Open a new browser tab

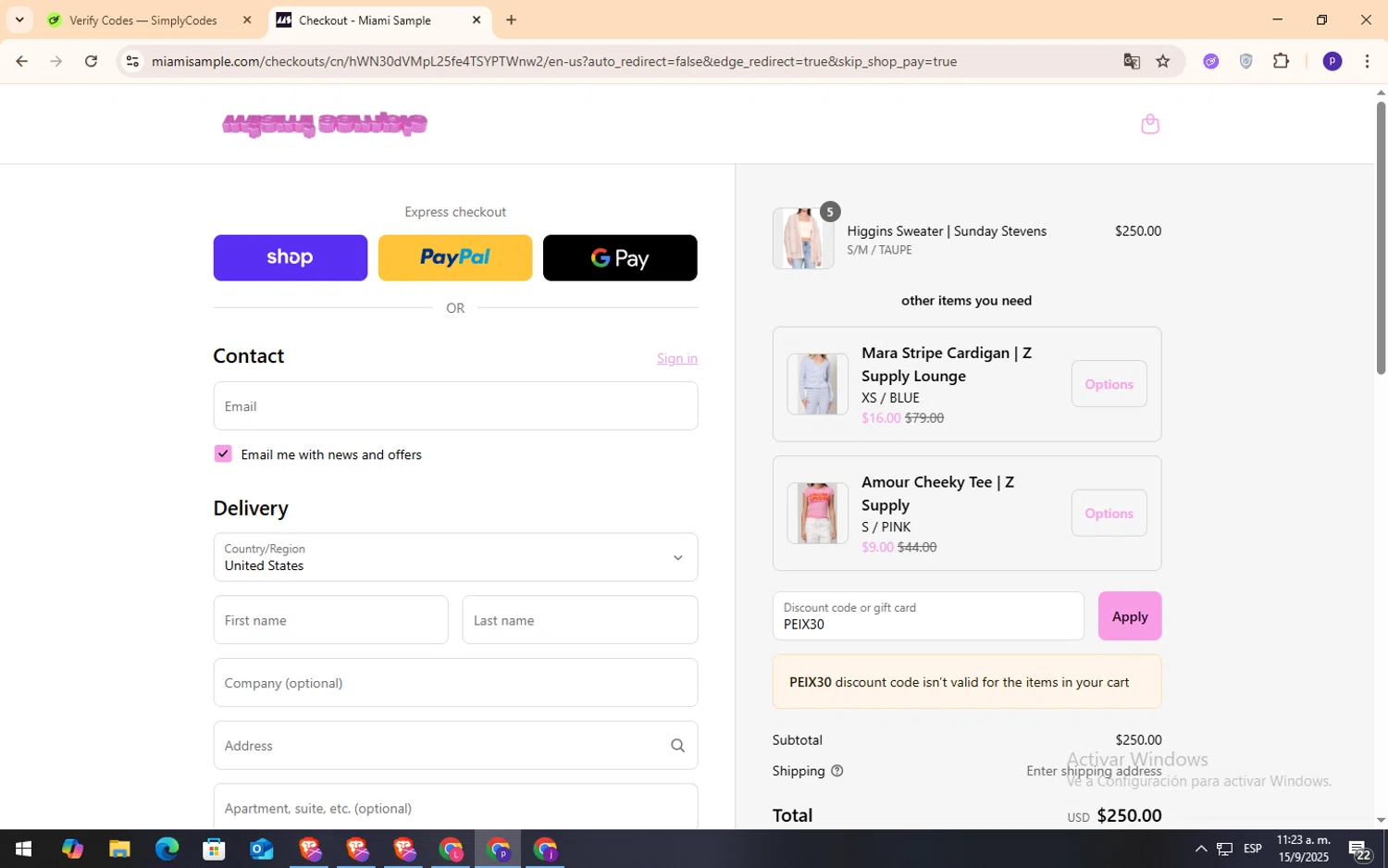[511, 19]
